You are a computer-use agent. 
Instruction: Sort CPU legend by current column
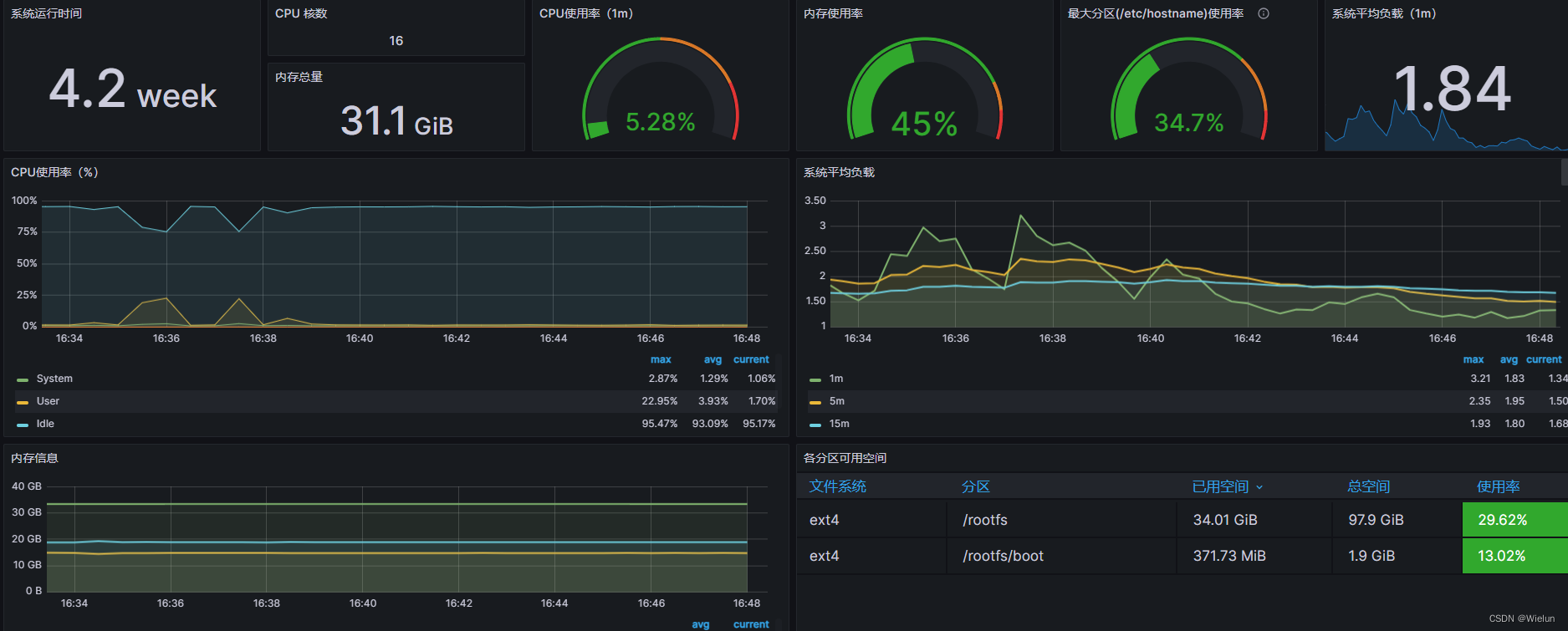pyautogui.click(x=751, y=359)
